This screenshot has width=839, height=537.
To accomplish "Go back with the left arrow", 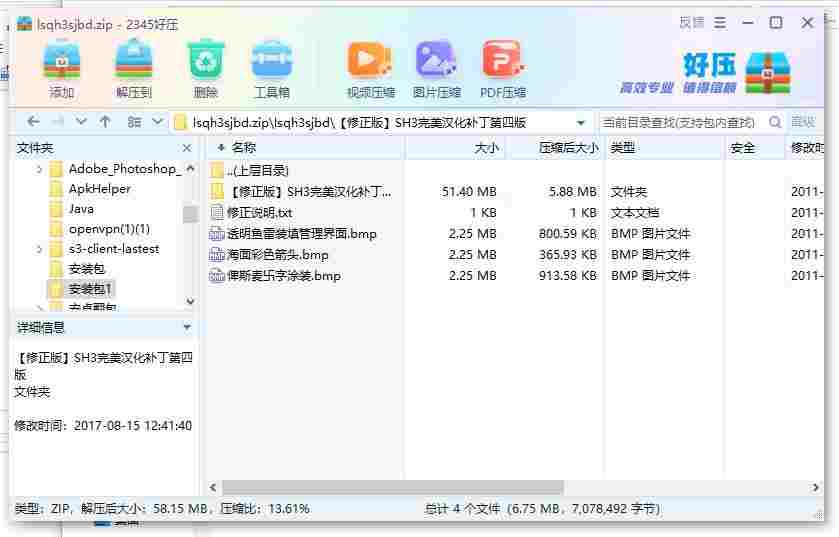I will coord(33,122).
